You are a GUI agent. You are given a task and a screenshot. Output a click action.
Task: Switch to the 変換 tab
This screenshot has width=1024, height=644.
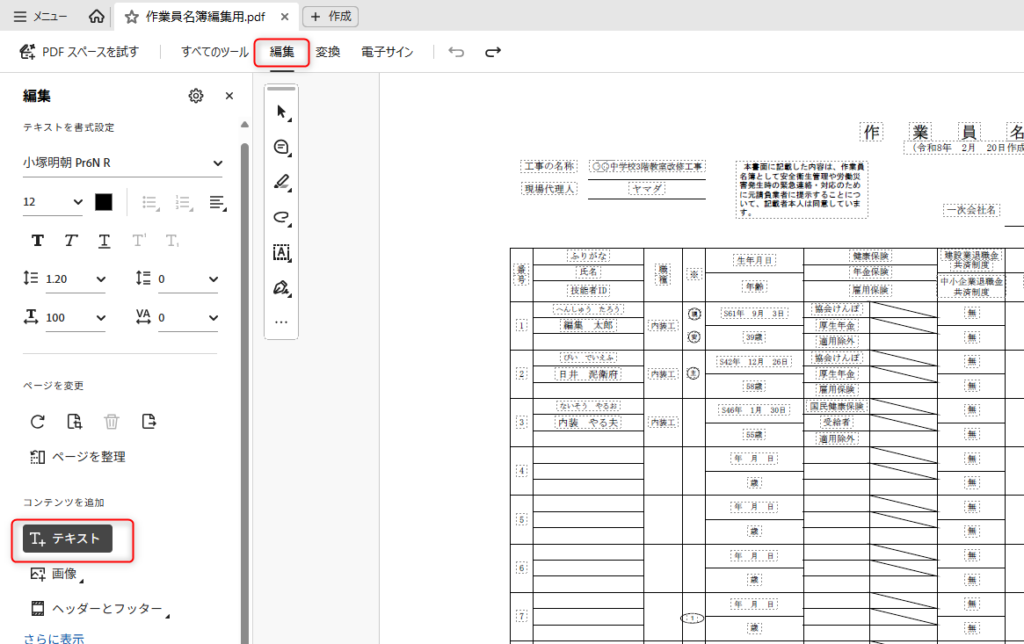[x=328, y=52]
